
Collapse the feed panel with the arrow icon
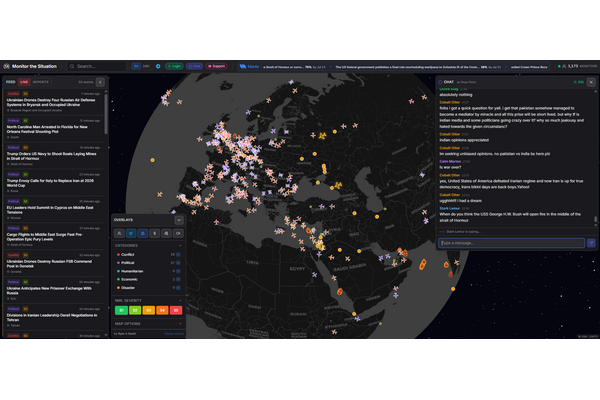coord(102,80)
